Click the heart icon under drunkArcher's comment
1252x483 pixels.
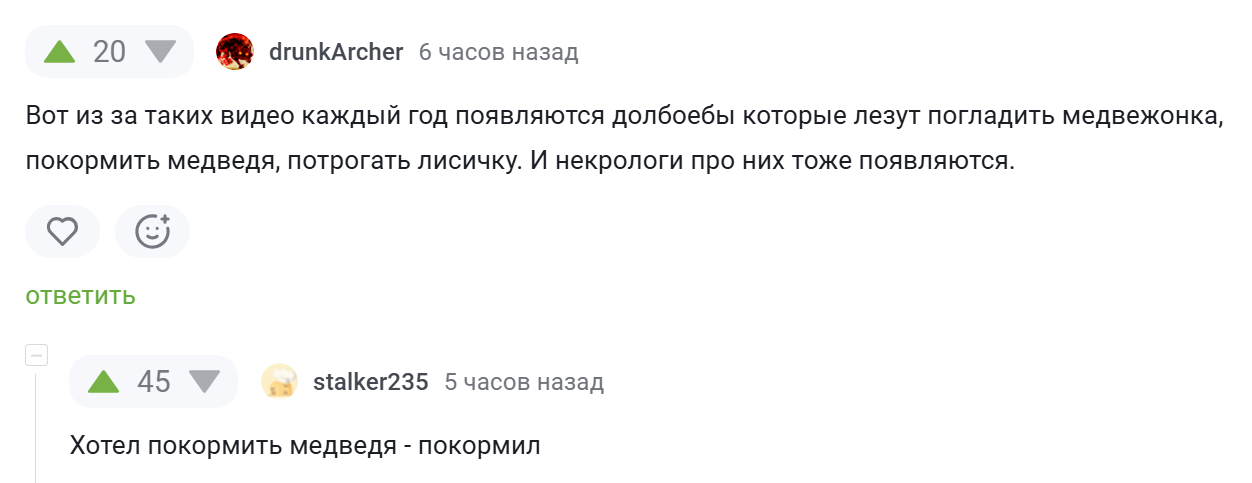click(x=63, y=232)
